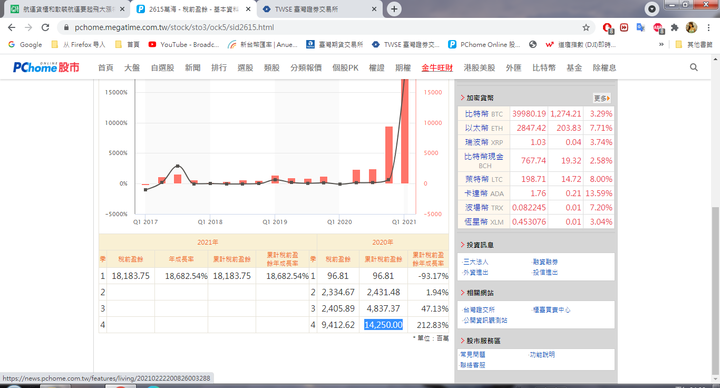720x388 pixels.
Task: Open a new browser tab
Action: tap(394, 9)
